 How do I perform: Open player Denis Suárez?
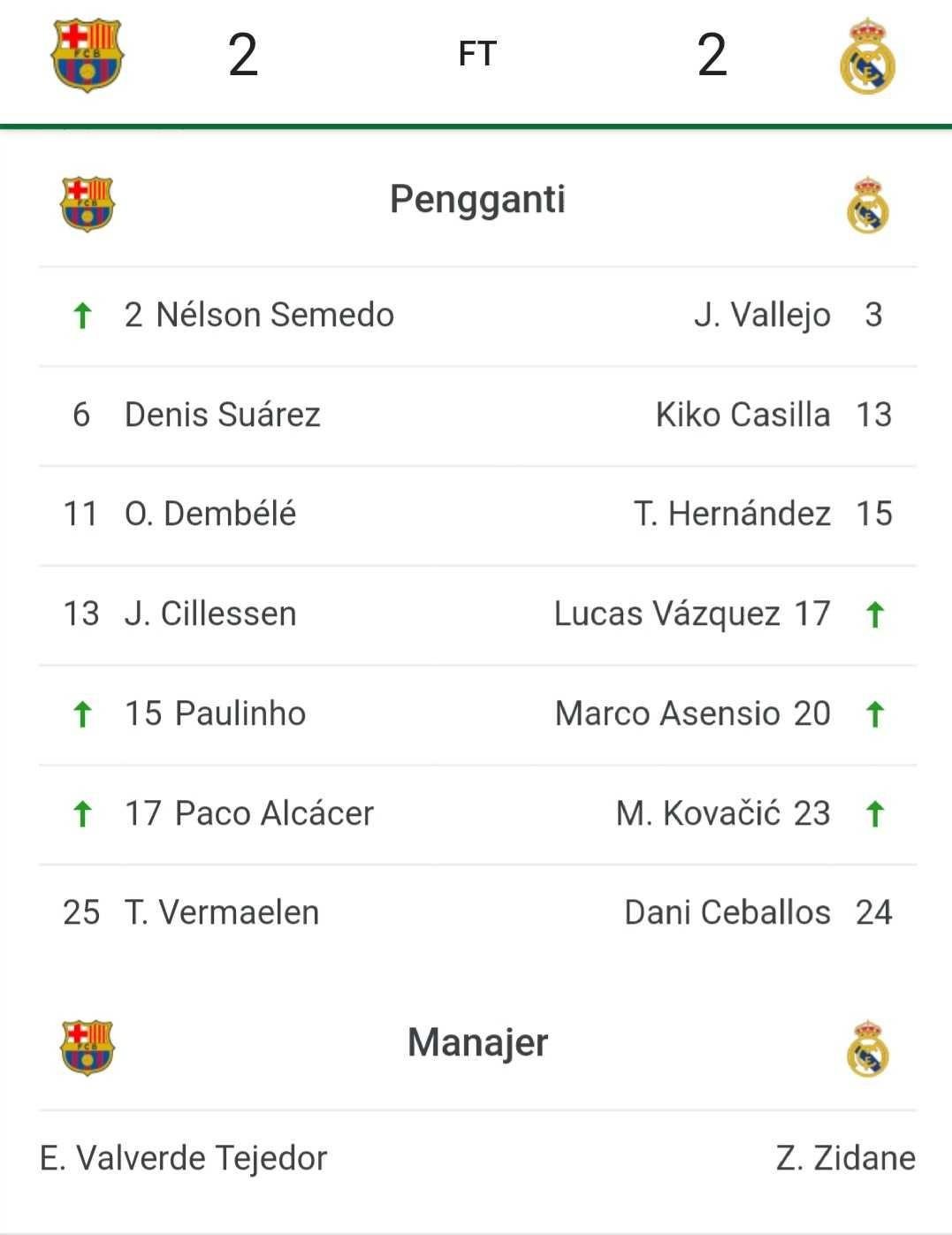pos(222,415)
